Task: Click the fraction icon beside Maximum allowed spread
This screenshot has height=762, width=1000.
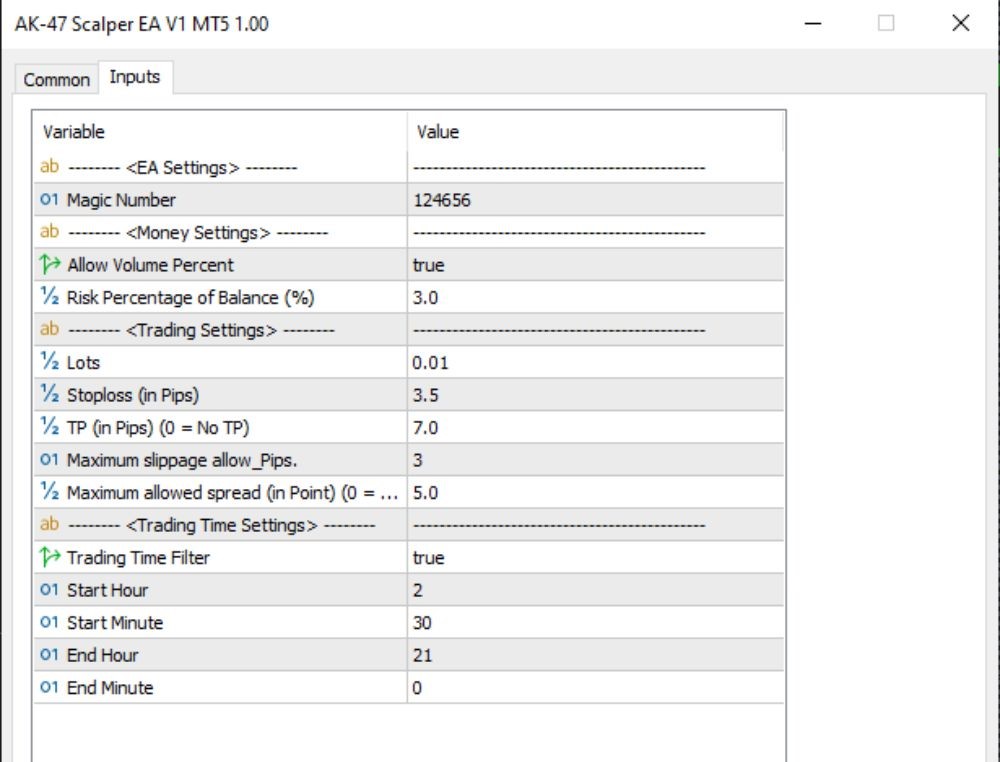Action: click(49, 492)
